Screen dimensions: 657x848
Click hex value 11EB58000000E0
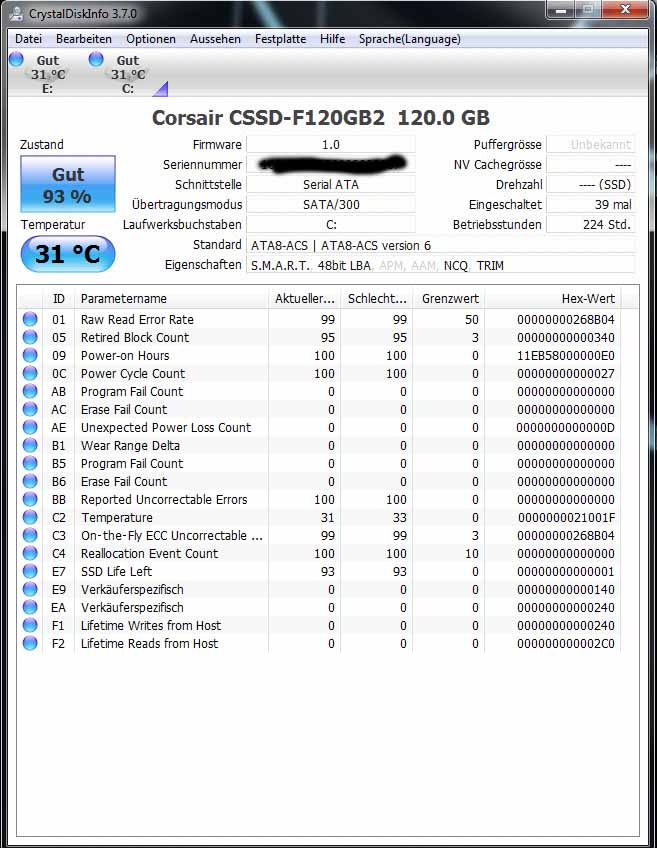pyautogui.click(x=566, y=355)
